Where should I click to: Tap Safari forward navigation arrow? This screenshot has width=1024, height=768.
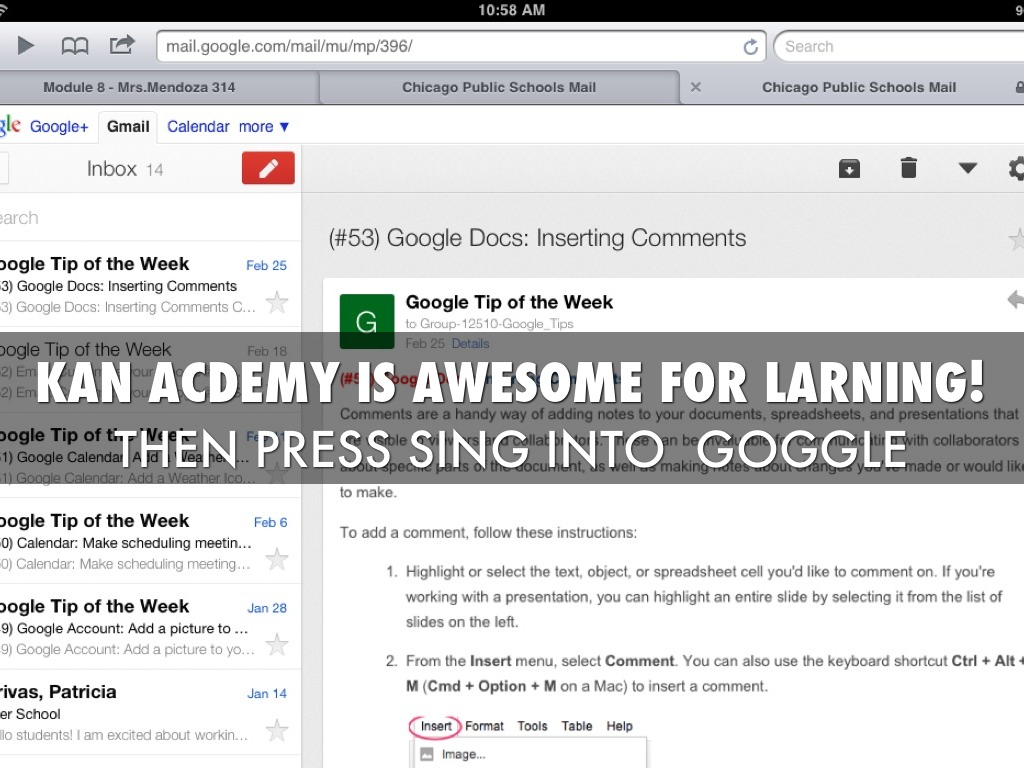(26, 46)
